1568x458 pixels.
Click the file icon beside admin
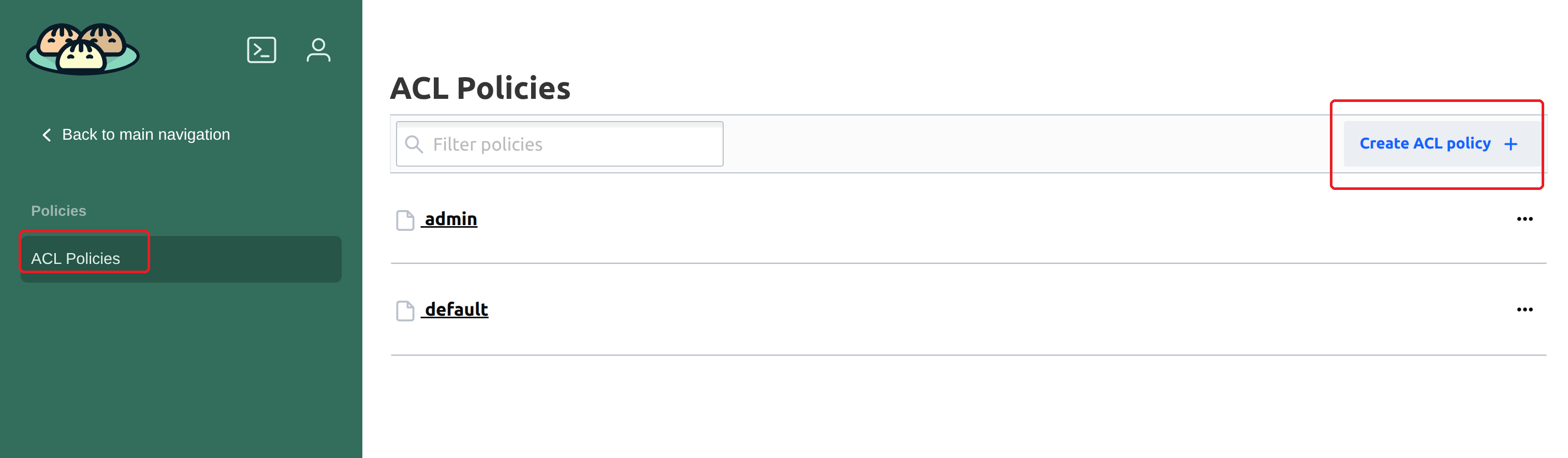point(405,219)
